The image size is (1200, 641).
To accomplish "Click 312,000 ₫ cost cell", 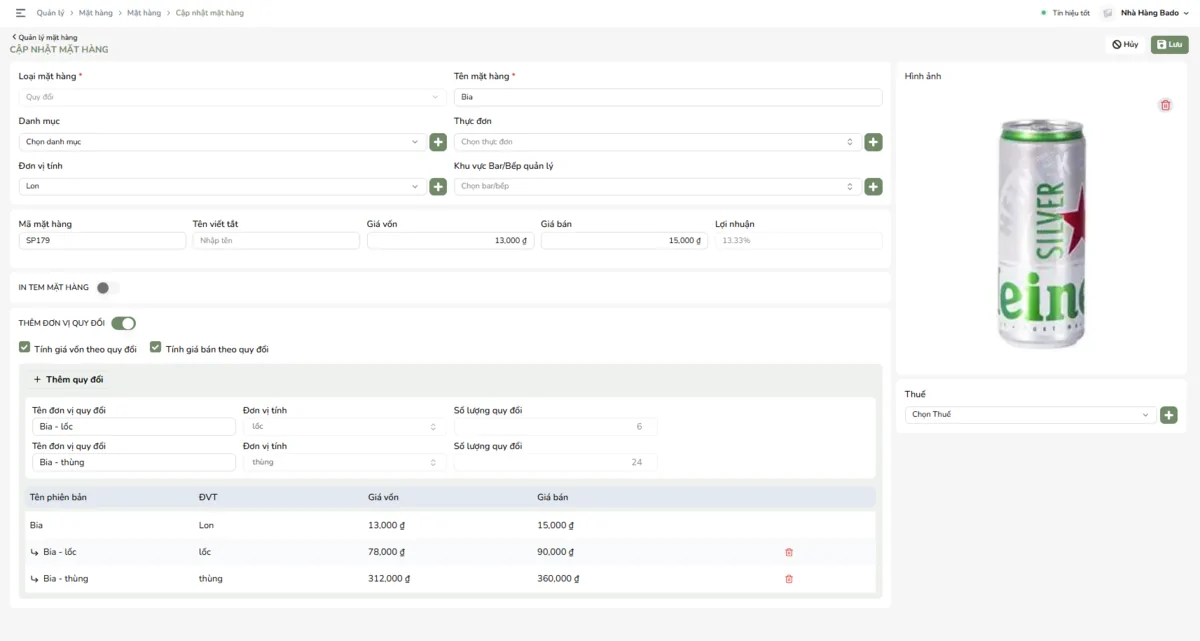I will point(389,578).
